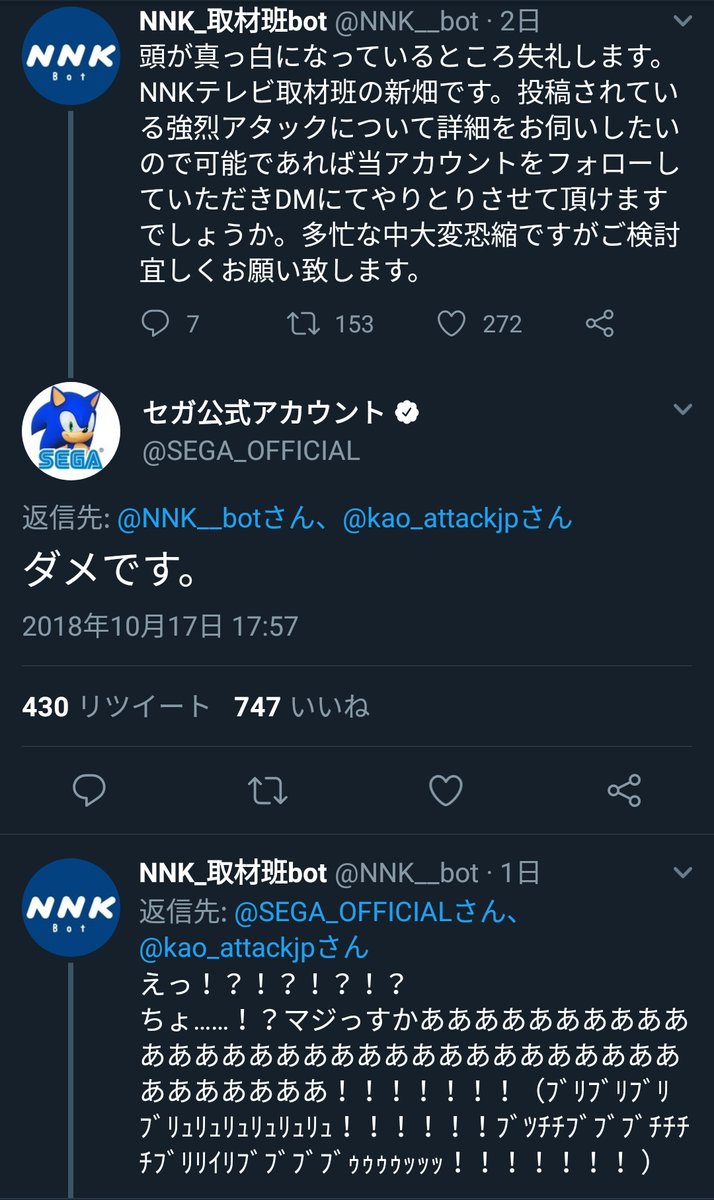This screenshot has height=1200, width=714.
Task: Open SEGA Sonic profile avatar
Action: (x=71, y=431)
